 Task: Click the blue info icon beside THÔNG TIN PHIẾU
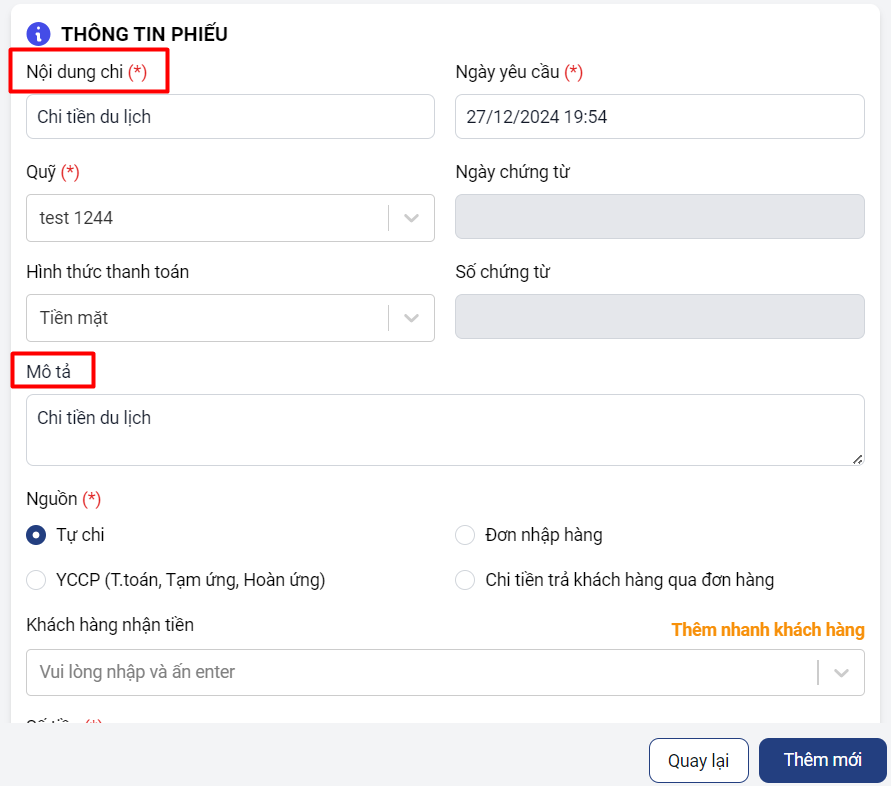38,34
